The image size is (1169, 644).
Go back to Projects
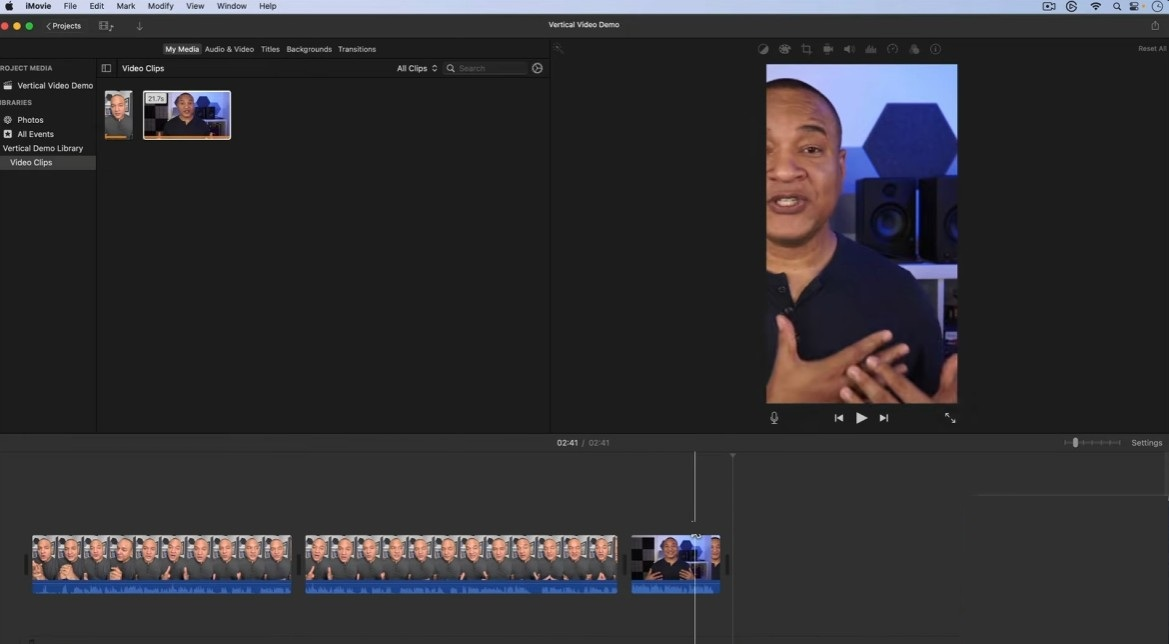[x=63, y=26]
